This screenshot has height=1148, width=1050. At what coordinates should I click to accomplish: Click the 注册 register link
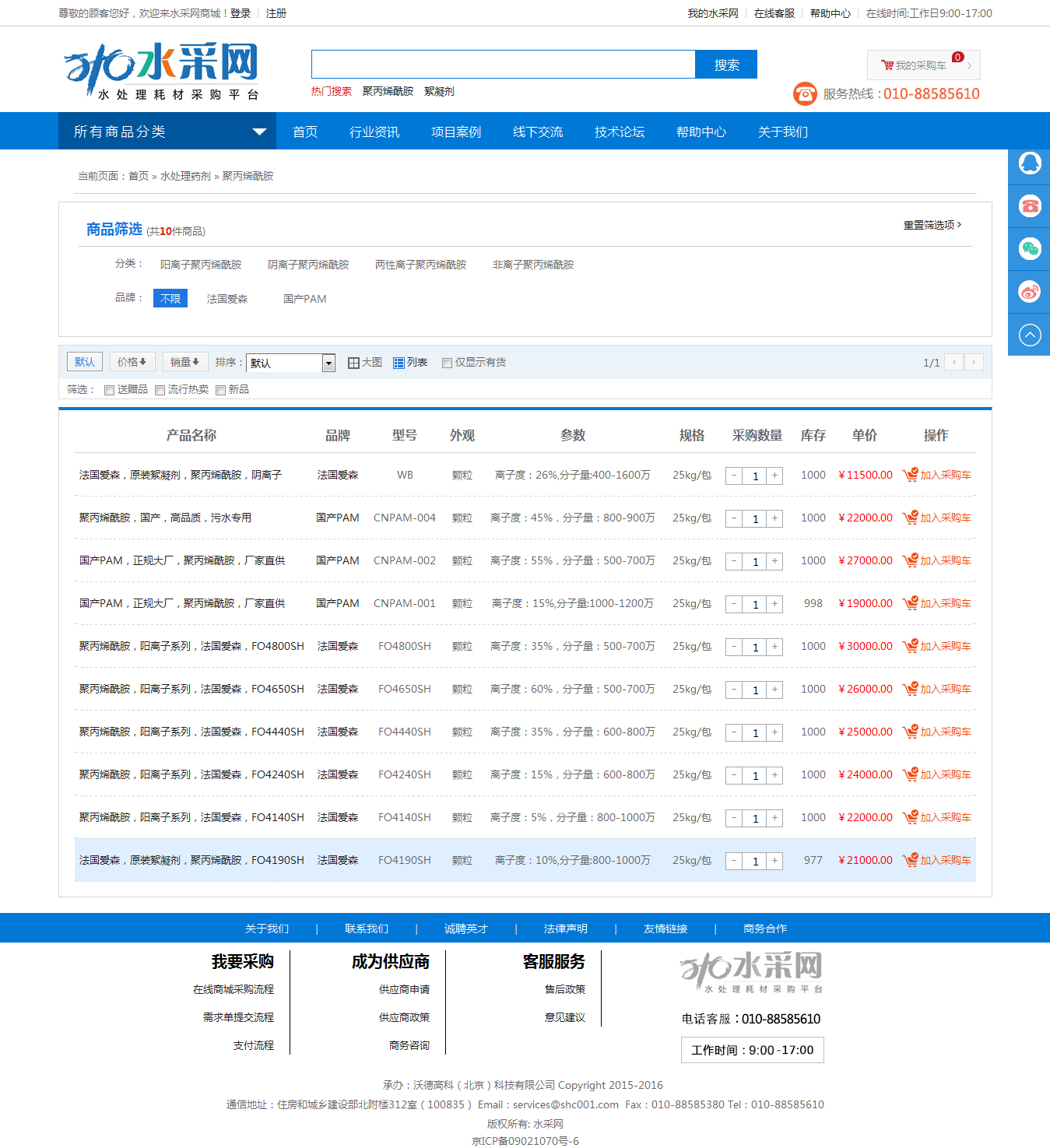[276, 13]
